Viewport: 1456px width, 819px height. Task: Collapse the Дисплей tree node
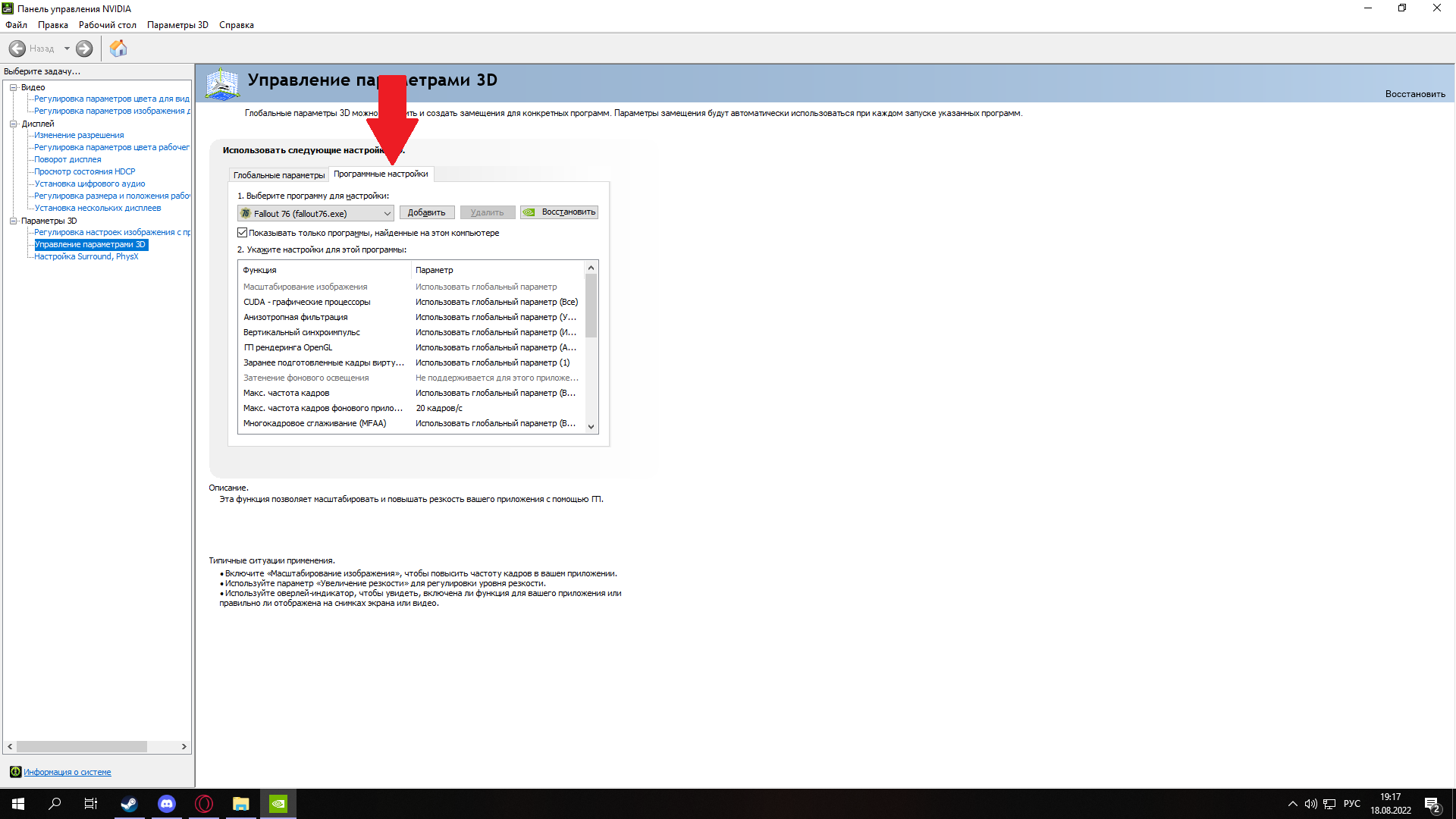pos(13,124)
